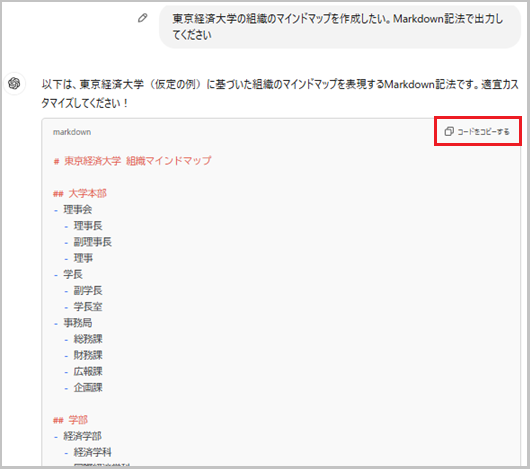Screen dimensions: 531x469
Task: Click the '副理事長' list line
Action: [88, 242]
